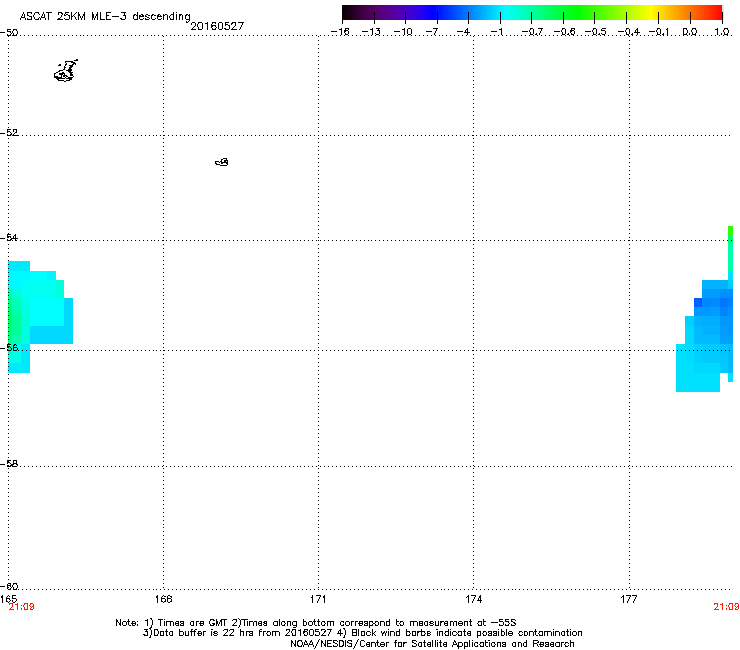Click the color bar label '-1'
The width and height of the screenshot is (740, 650).
[496, 32]
